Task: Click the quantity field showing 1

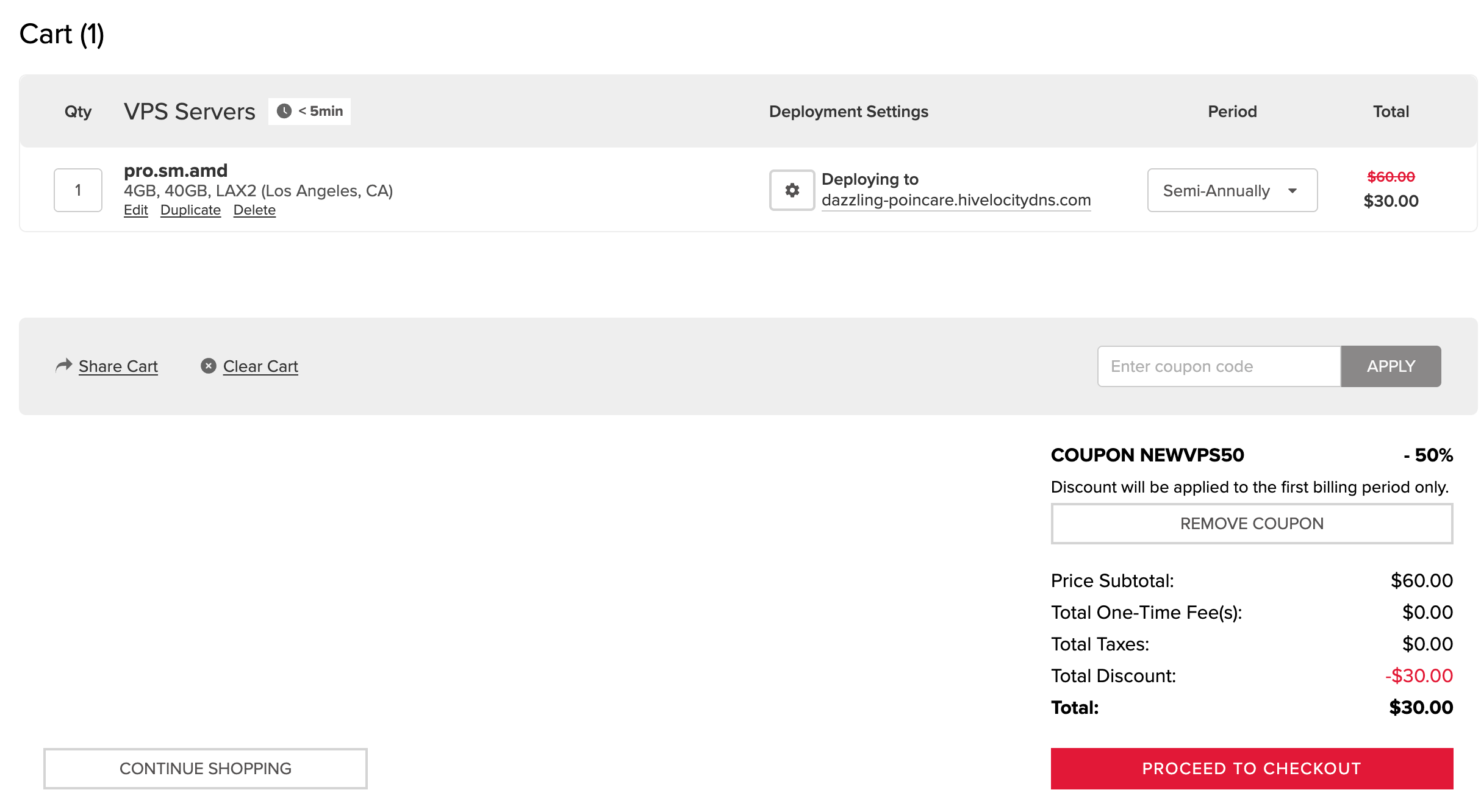Action: coord(78,190)
